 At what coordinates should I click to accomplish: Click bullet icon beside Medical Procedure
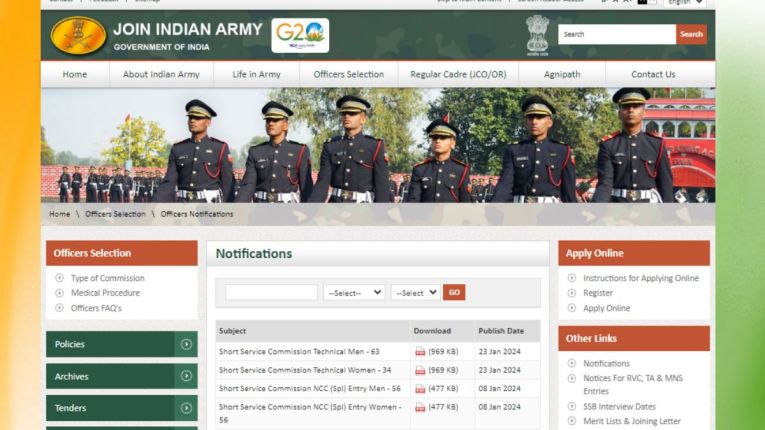(60, 293)
